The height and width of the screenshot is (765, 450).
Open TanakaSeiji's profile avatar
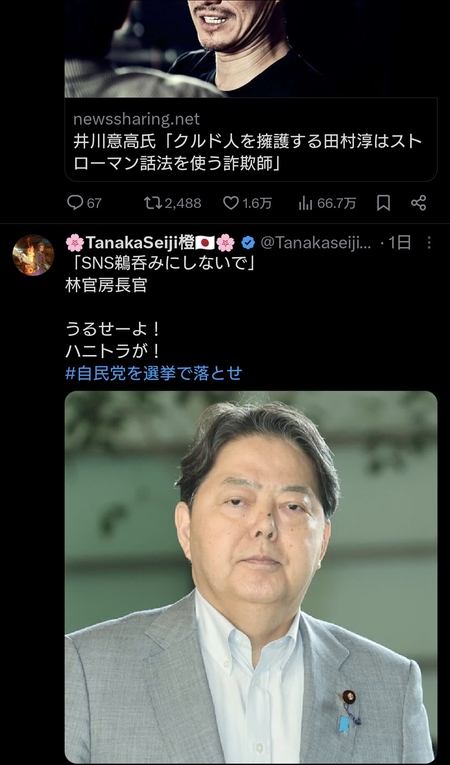pos(33,255)
